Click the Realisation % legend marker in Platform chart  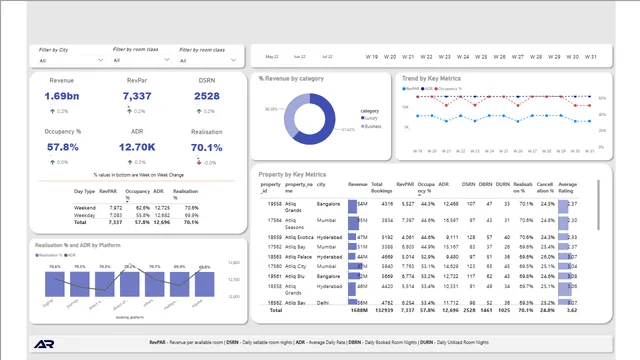pyautogui.click(x=37, y=255)
